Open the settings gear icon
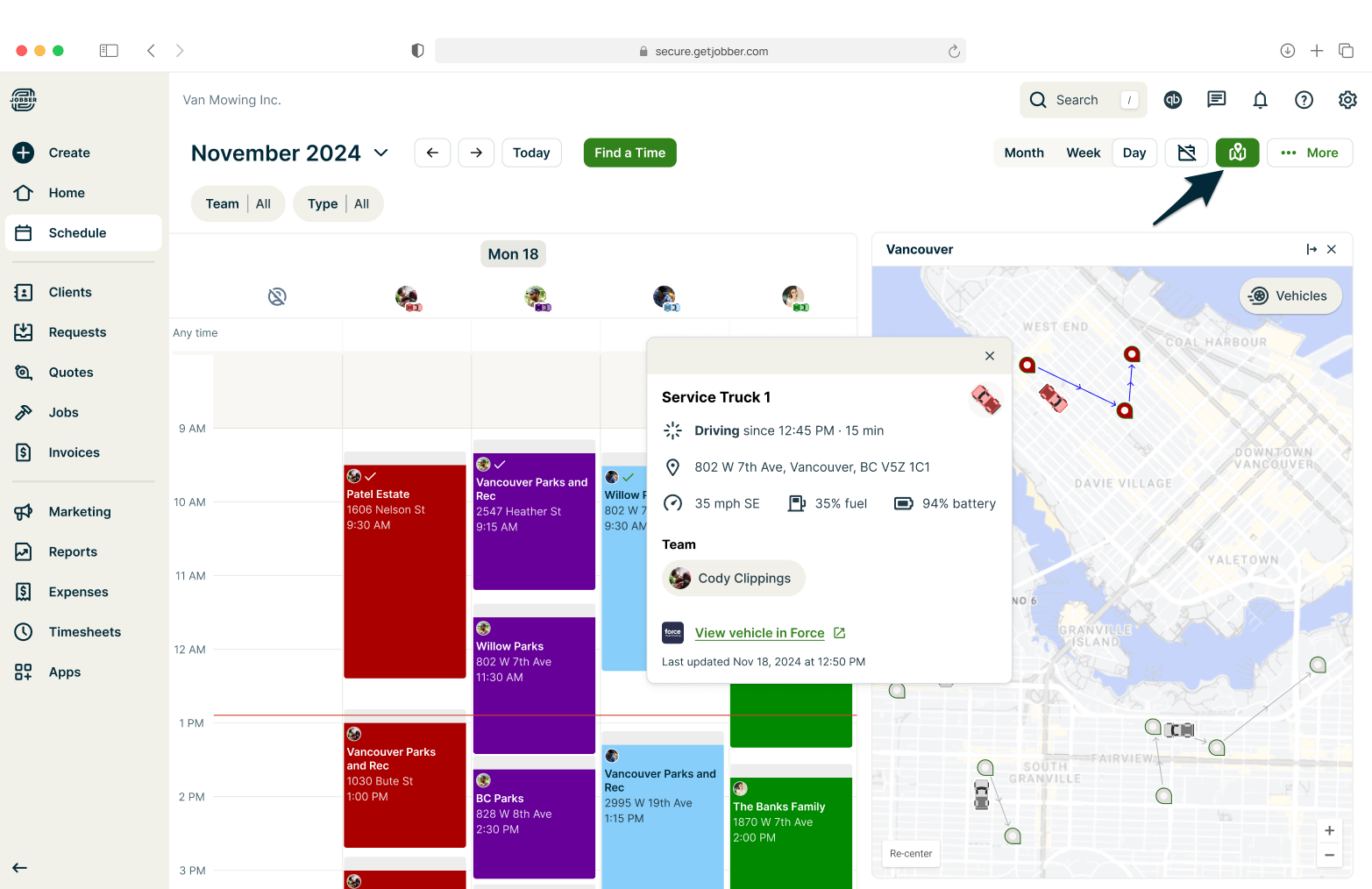Viewport: 1372px width, 889px height. (1347, 100)
